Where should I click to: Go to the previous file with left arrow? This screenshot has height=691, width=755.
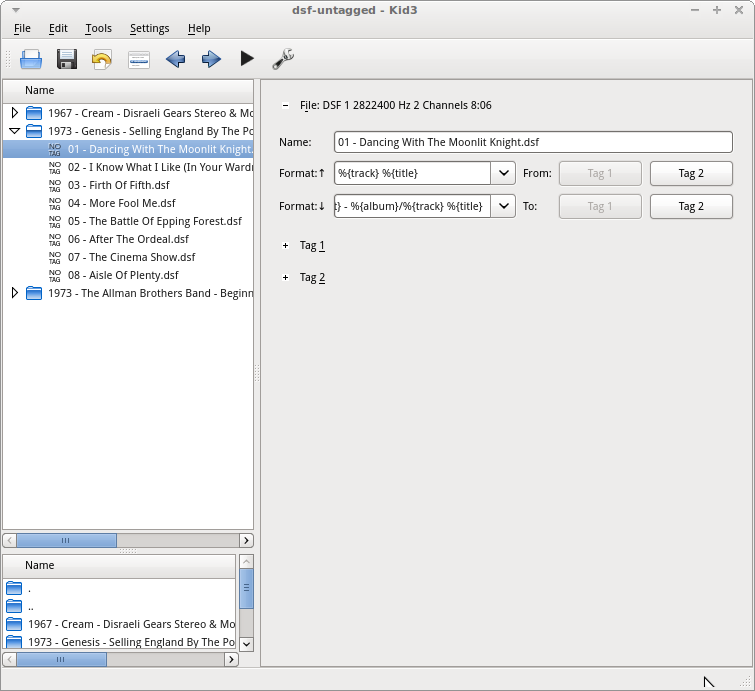tap(175, 59)
